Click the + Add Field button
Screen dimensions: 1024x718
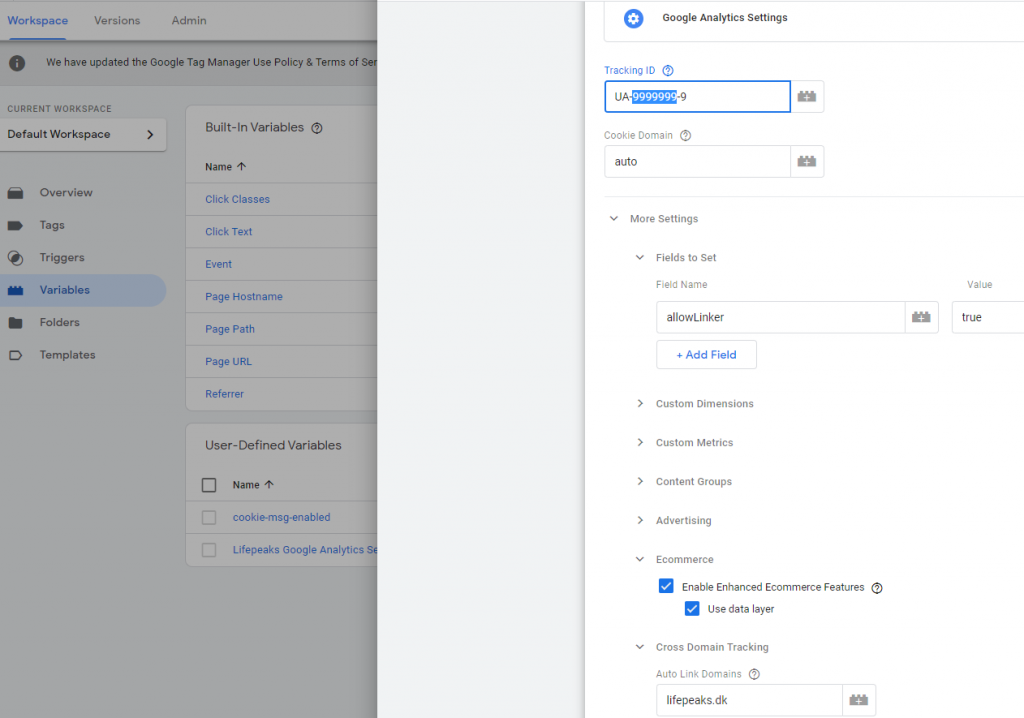706,355
